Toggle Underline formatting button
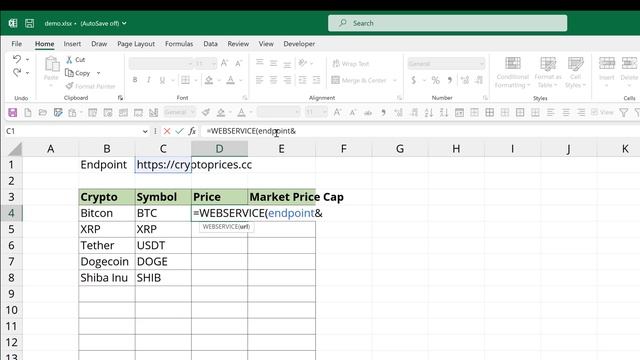Image resolution: width=640 pixels, height=360 pixels. tap(162, 80)
